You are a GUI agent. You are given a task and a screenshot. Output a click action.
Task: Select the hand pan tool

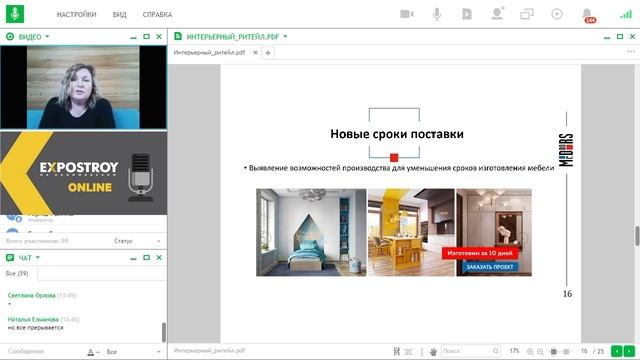coord(433,351)
